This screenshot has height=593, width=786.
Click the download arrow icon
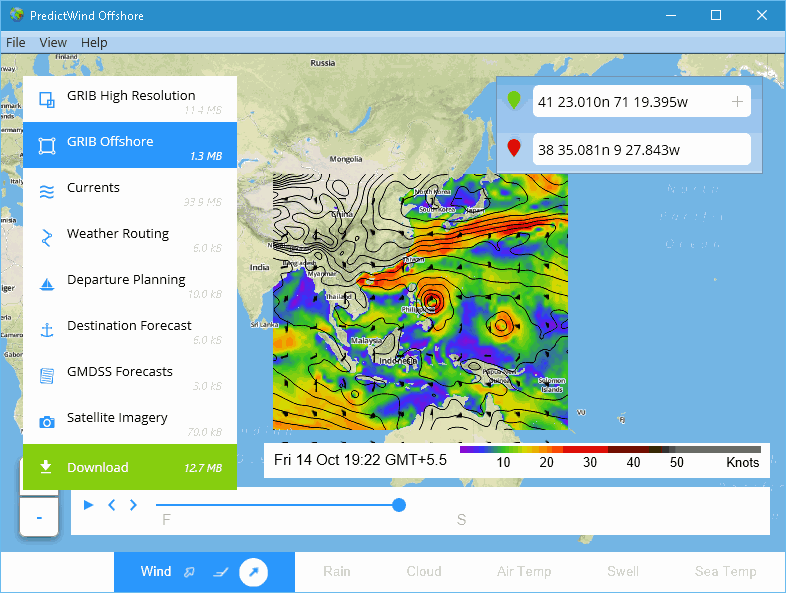[x=46, y=467]
